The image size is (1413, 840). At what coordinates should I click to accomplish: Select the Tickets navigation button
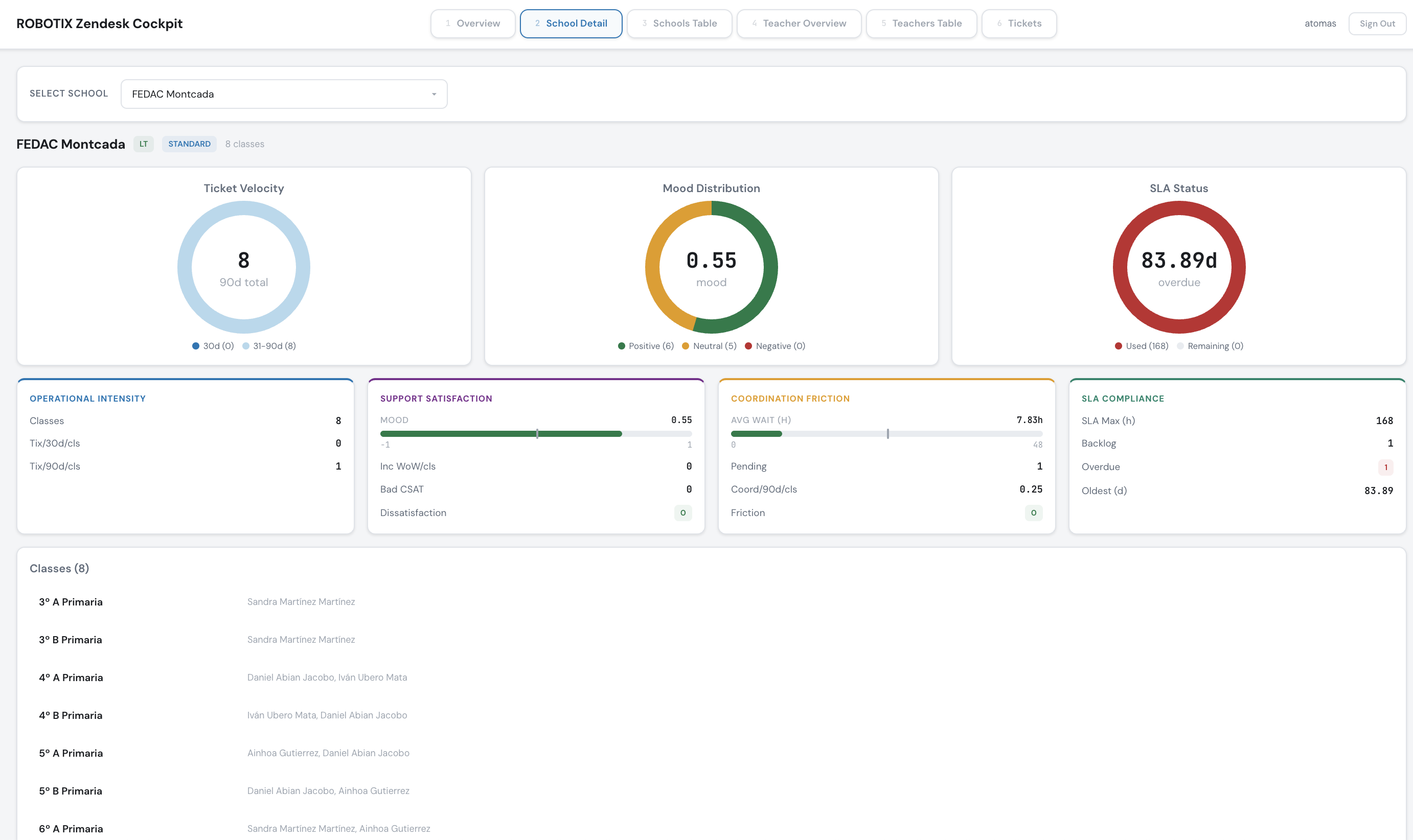[x=1018, y=23]
